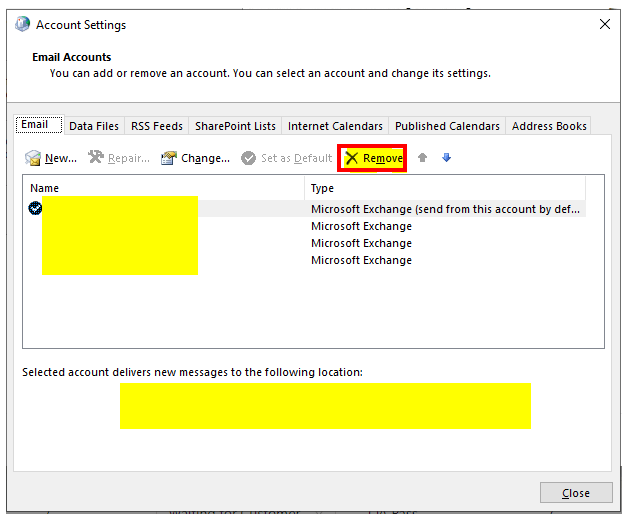Click the Set as Default checkmark icon
This screenshot has width=627, height=522.
[x=248, y=158]
